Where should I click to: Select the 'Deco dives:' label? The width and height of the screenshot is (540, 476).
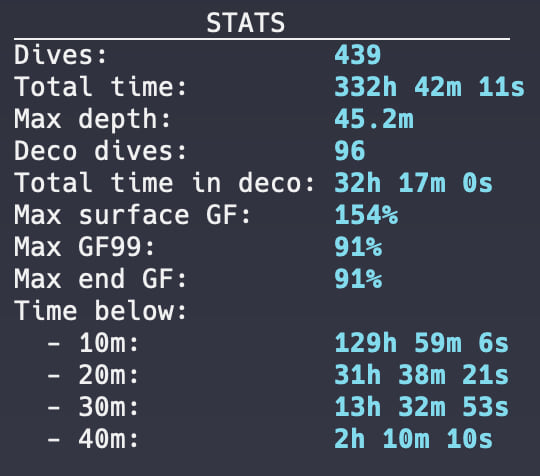[x=100, y=151]
